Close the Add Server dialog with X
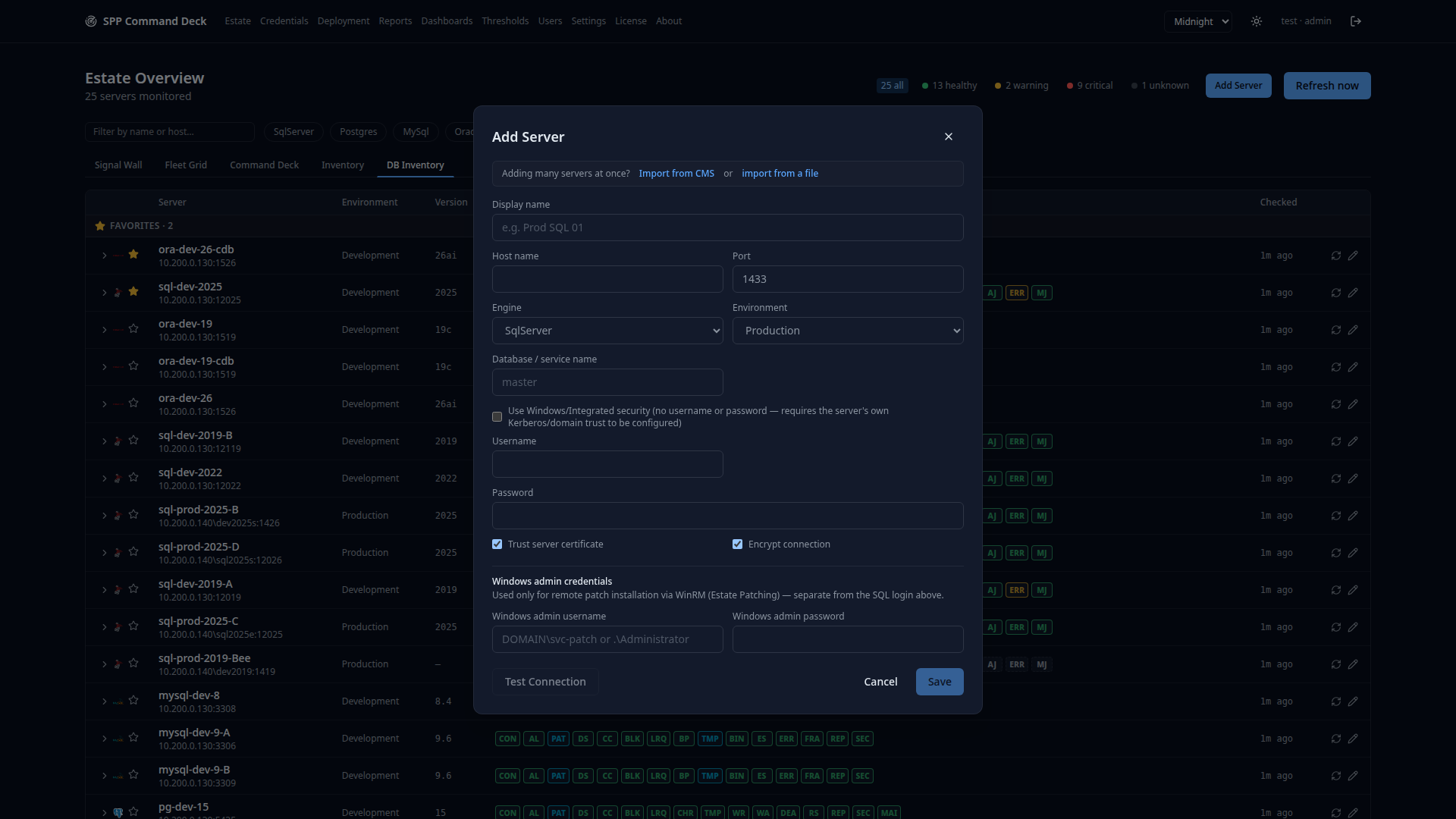This screenshot has height=819, width=1456. pyautogui.click(x=949, y=136)
